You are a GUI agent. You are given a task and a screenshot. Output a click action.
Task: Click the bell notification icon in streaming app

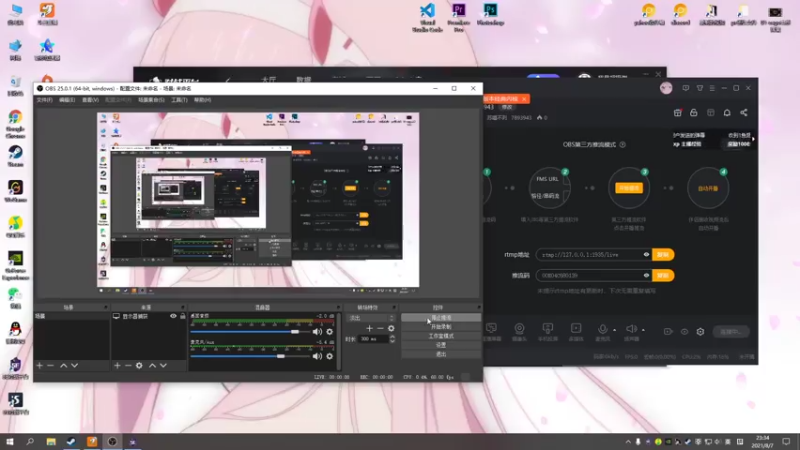(x=727, y=113)
